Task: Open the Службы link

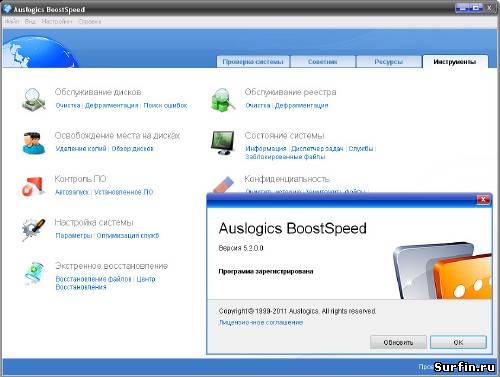Action: [361, 149]
